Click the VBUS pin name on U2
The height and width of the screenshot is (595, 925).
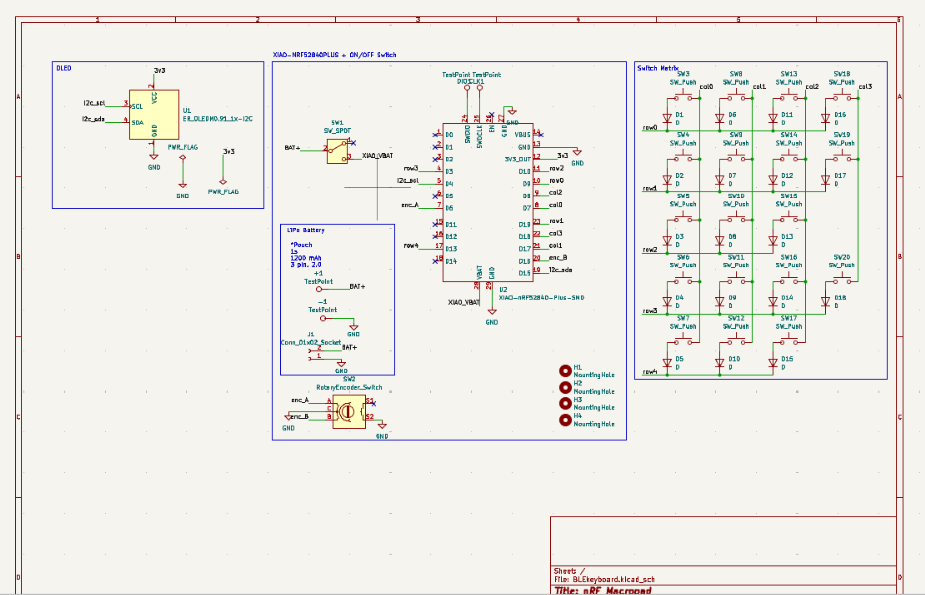523,135
